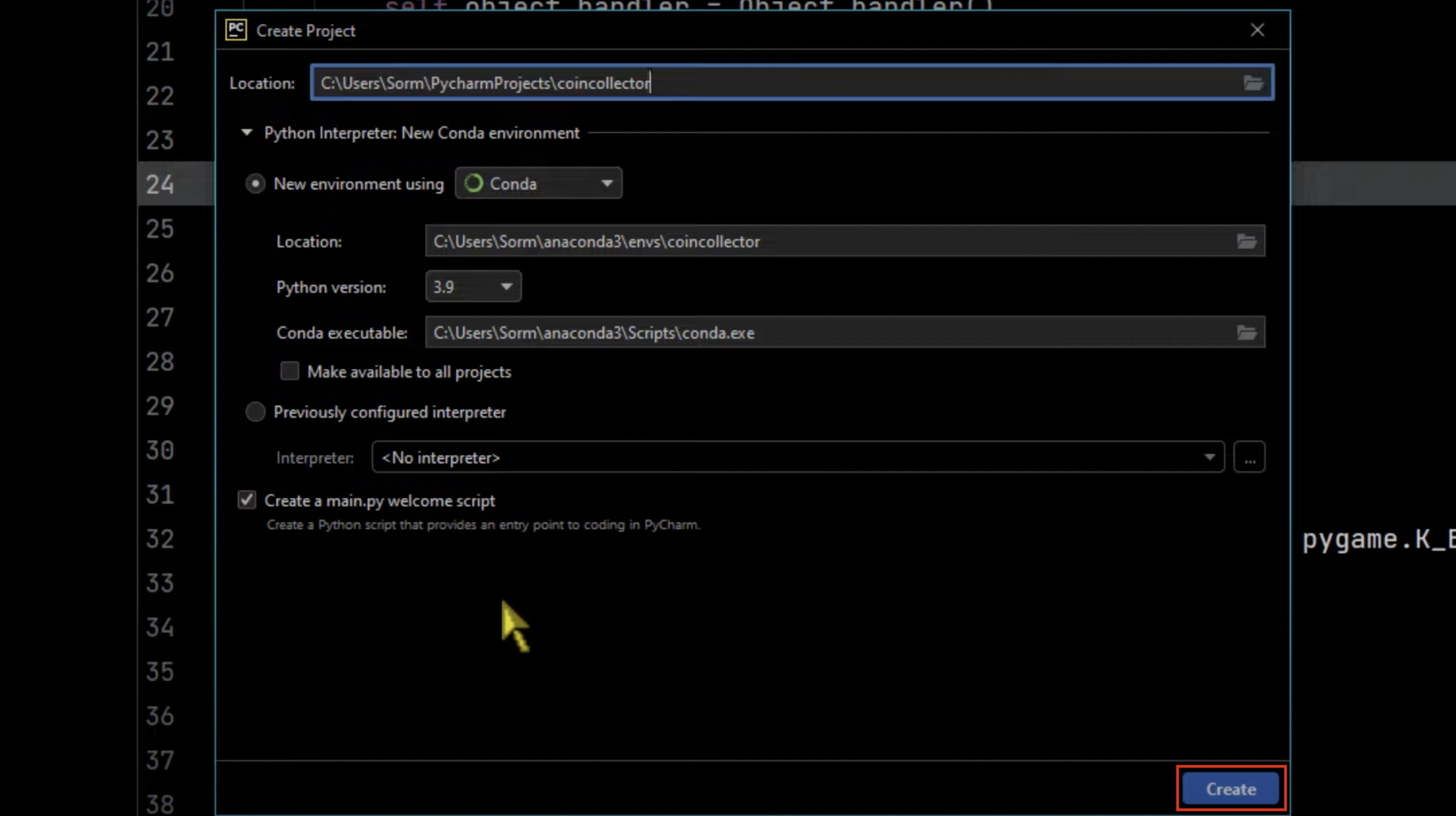The height and width of the screenshot is (816, 1456).
Task: Click the pygame.K_ code text in editor
Action: tap(1379, 539)
